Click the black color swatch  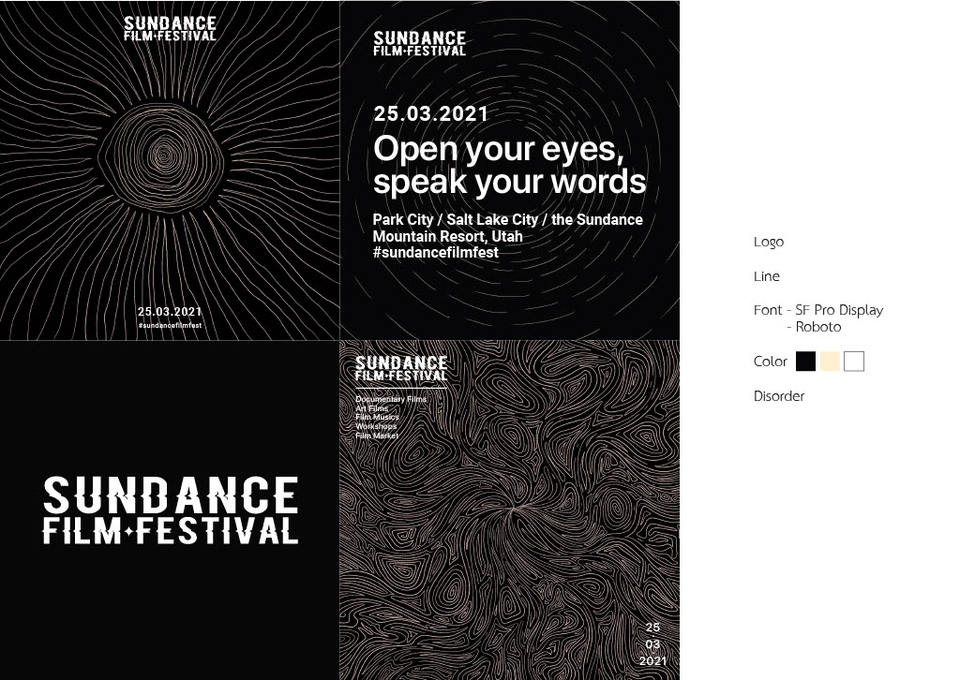pos(806,361)
